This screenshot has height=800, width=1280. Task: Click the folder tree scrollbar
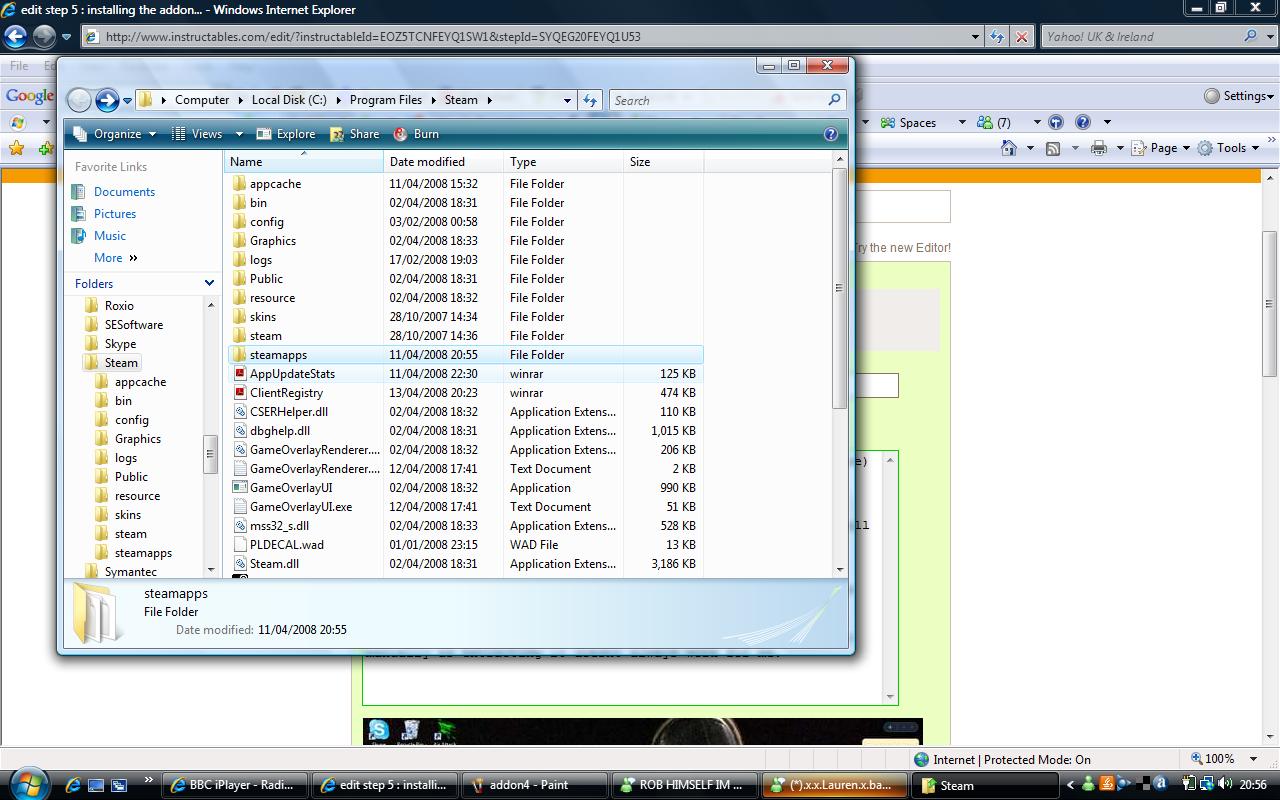[210, 454]
